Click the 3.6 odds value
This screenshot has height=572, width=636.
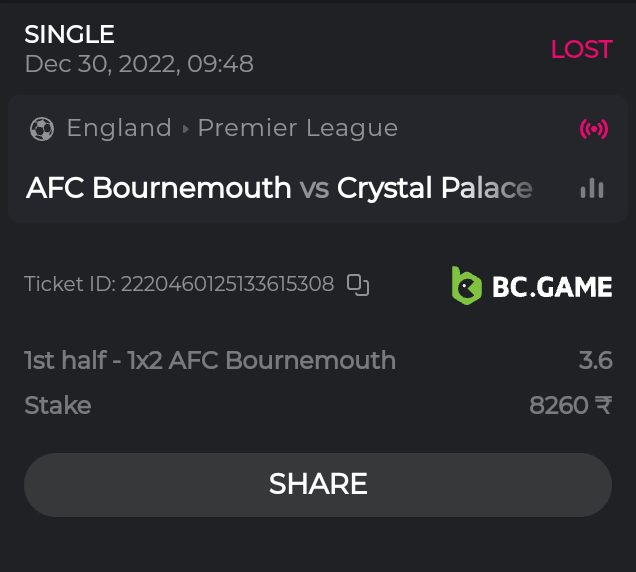595,360
